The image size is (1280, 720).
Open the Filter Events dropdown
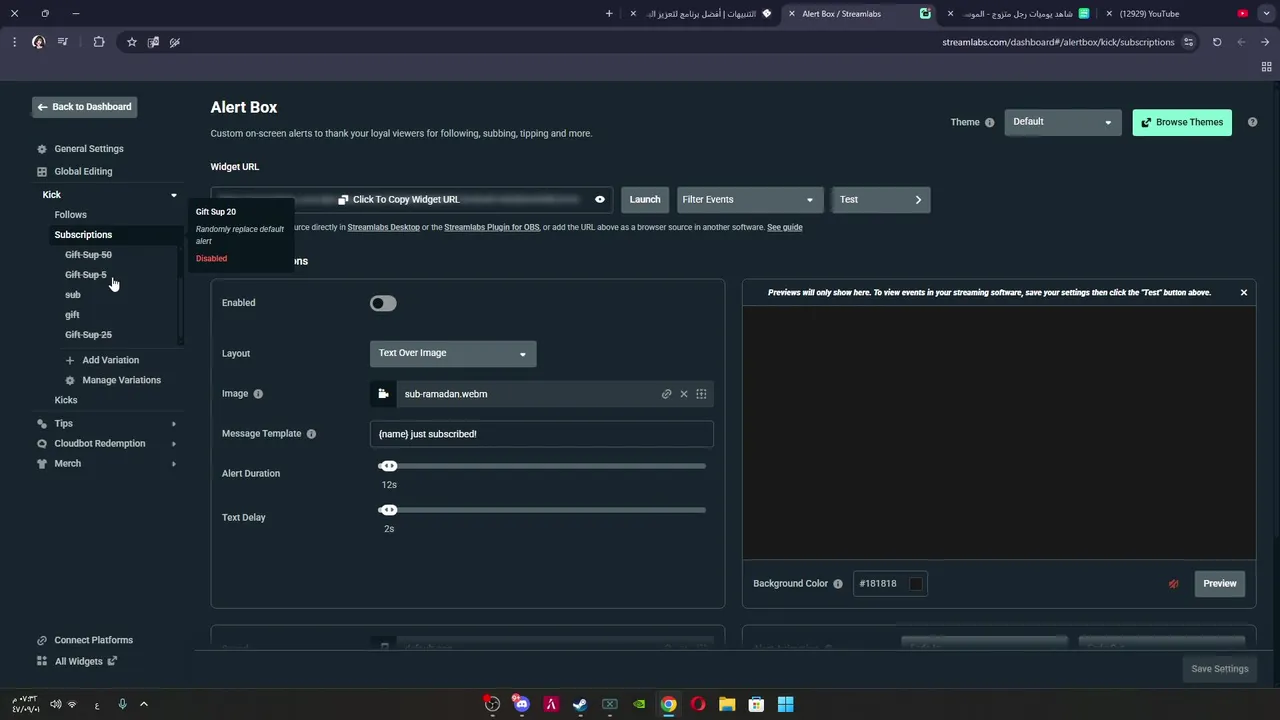(x=750, y=199)
